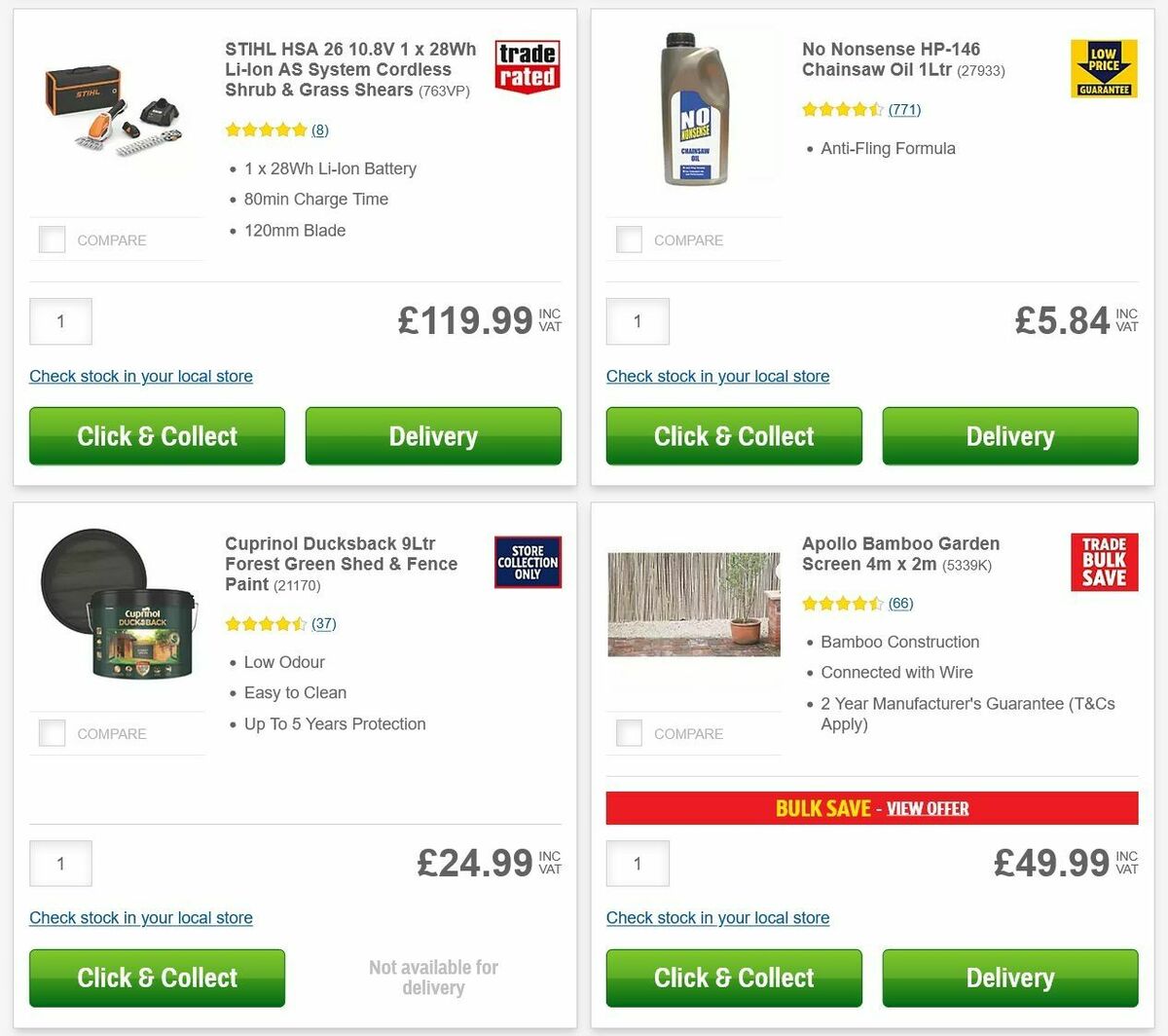Check stock for Cuprinol Ducksback paint

pos(141,917)
